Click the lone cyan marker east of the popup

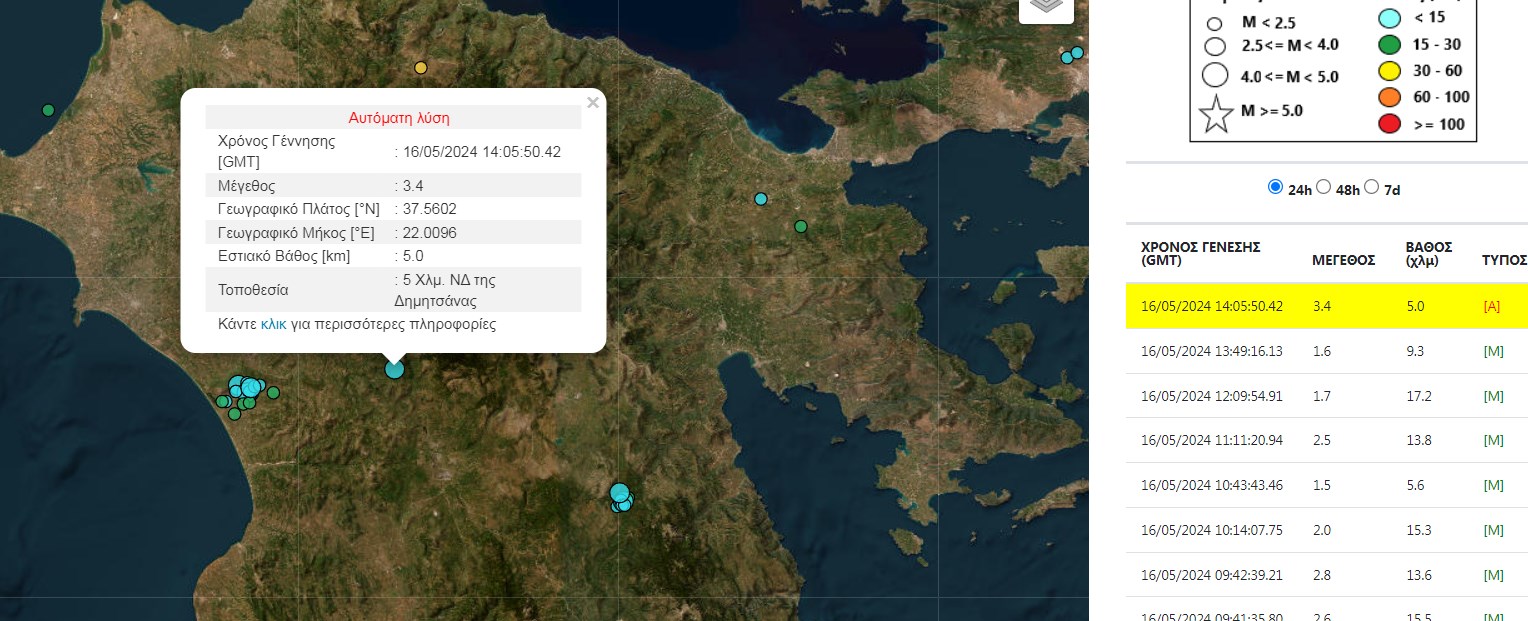(761, 199)
